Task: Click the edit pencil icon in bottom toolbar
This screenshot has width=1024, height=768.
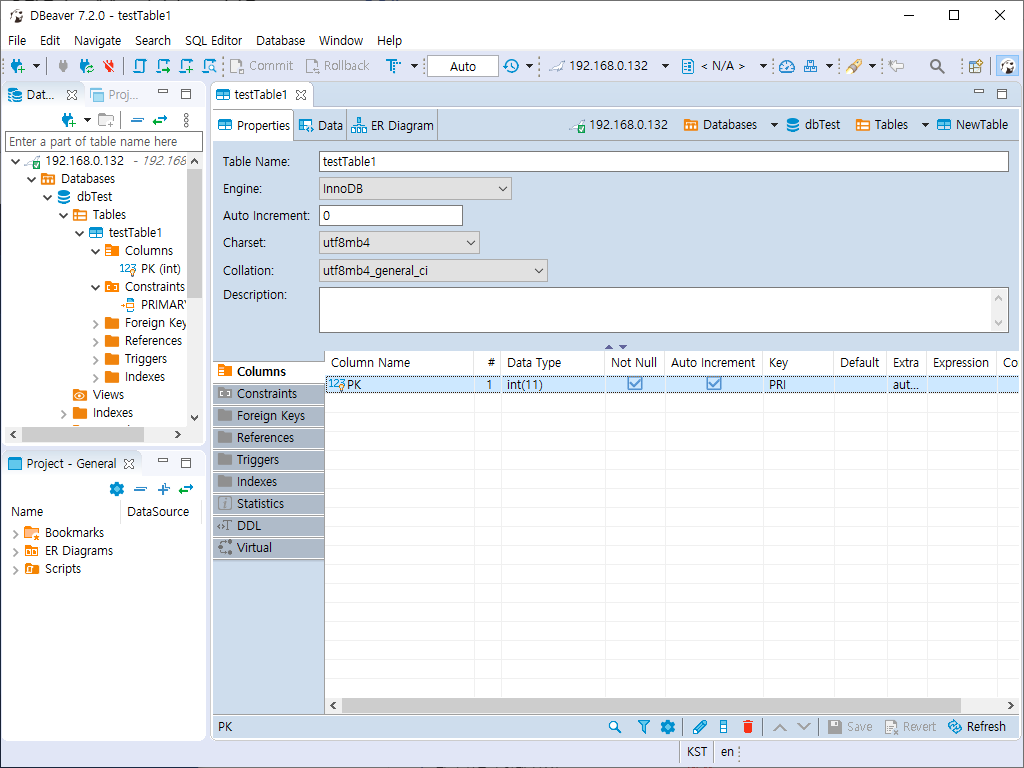Action: (699, 727)
